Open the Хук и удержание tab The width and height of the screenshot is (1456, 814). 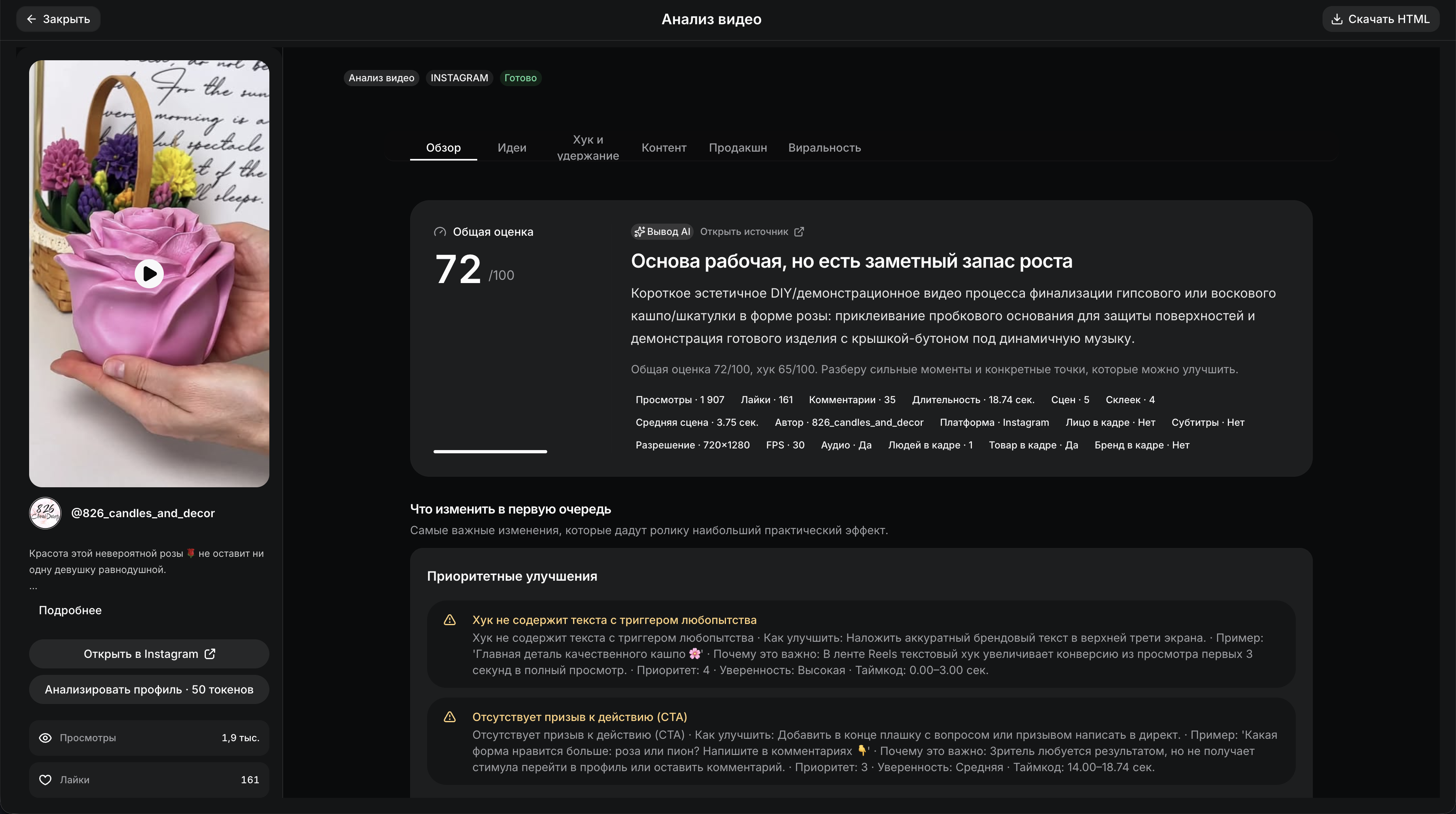[588, 148]
